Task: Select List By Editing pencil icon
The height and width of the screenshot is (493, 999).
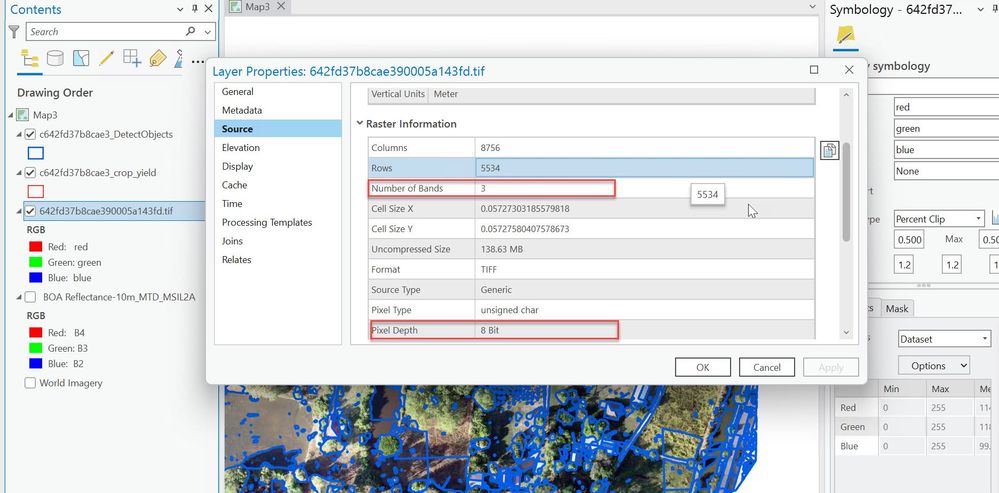Action: 106,59
